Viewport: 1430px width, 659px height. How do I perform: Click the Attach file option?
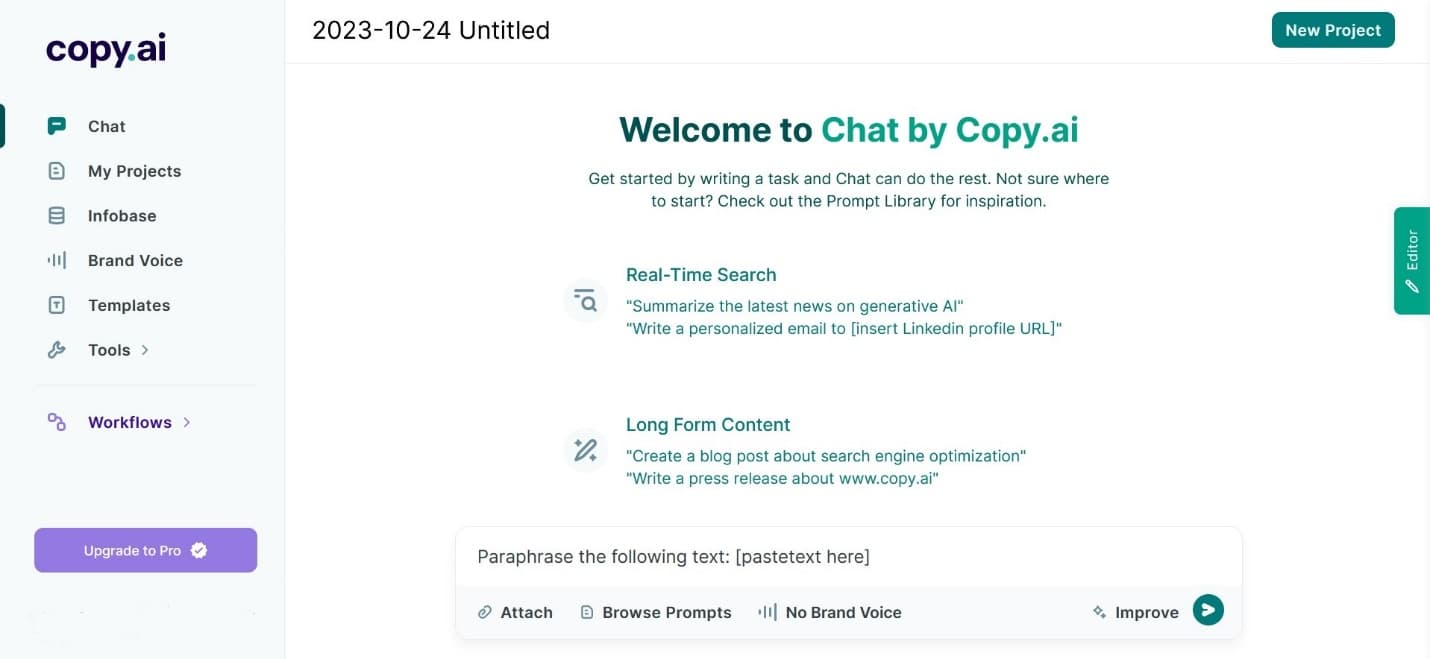[515, 612]
